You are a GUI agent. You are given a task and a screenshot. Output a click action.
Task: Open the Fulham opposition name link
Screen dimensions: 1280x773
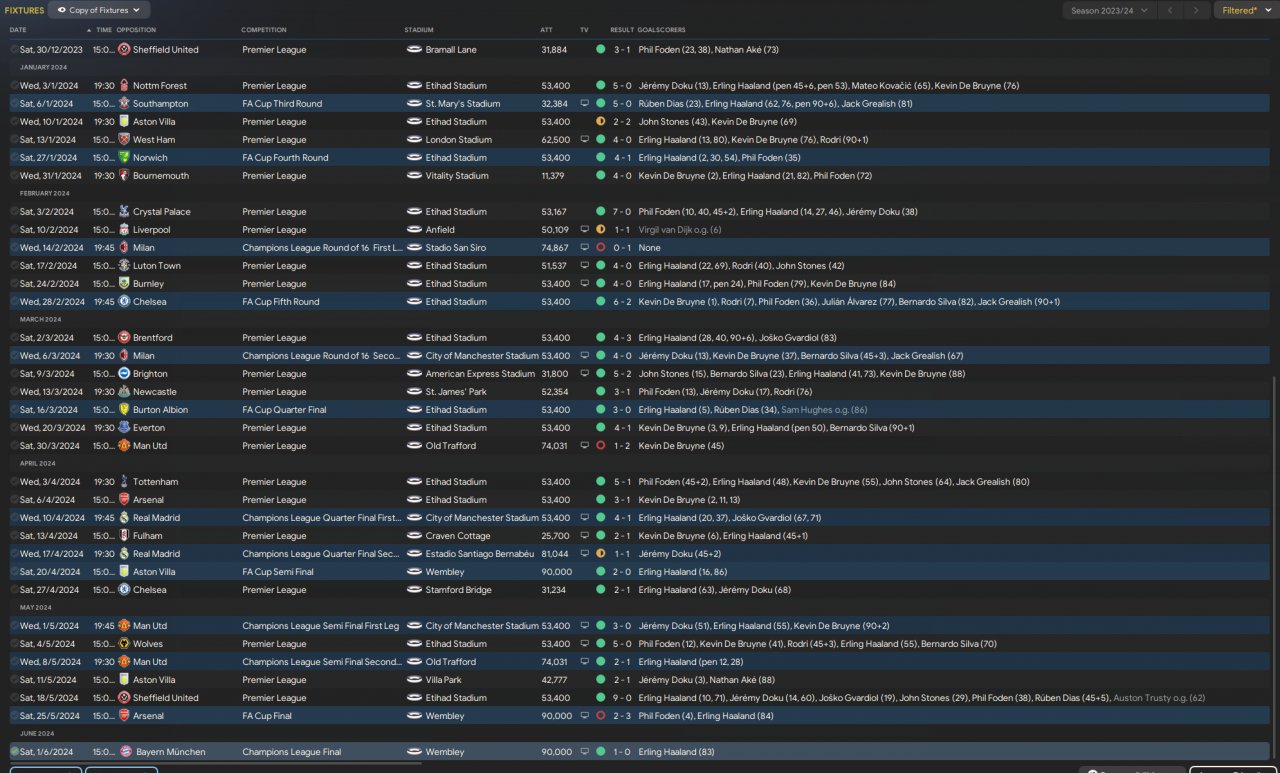148,536
